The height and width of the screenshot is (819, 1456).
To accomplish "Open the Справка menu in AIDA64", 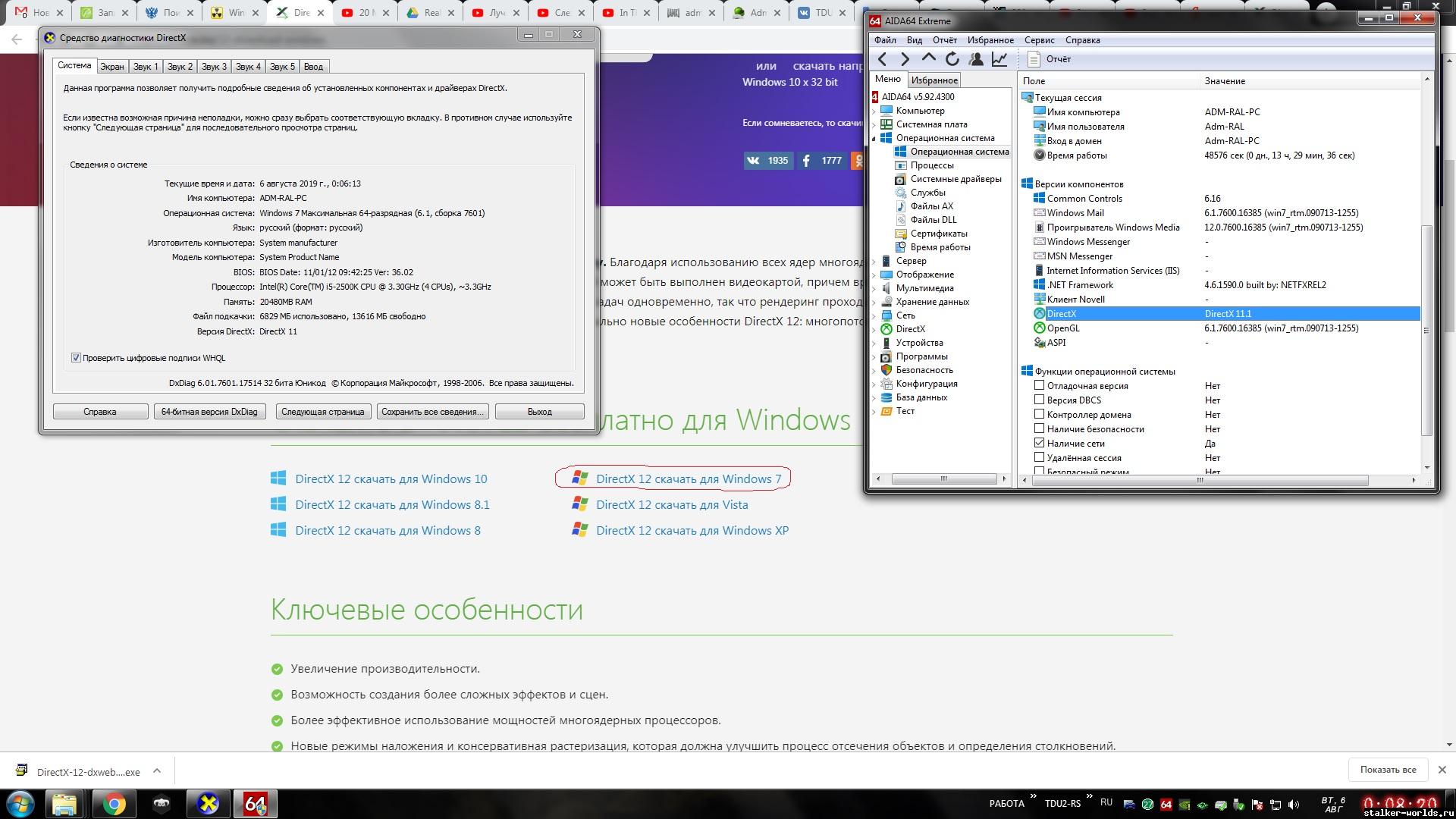I will pos(1082,40).
